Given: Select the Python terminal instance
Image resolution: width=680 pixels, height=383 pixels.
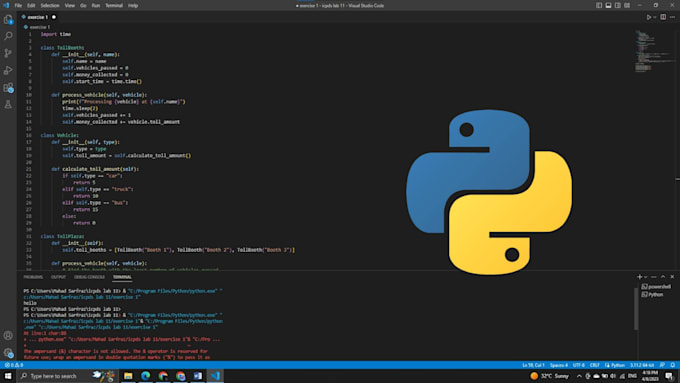Looking at the screenshot, I should (653, 295).
